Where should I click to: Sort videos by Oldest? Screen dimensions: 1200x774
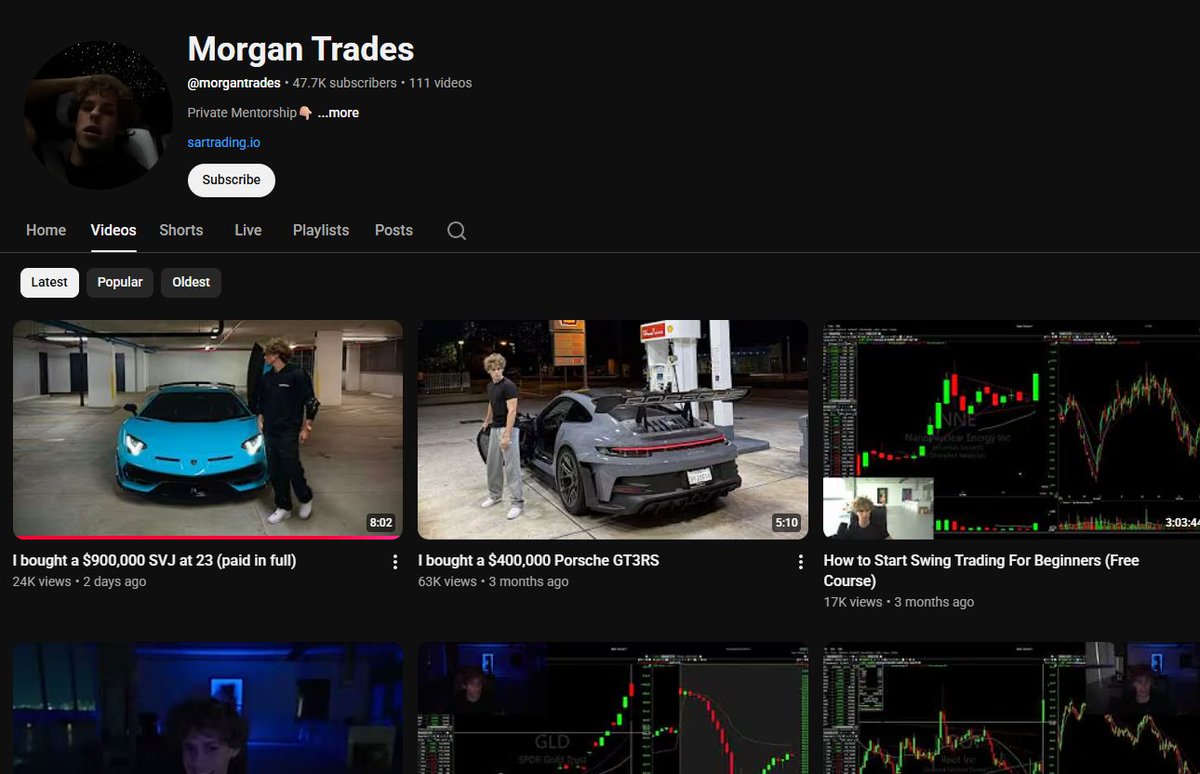pos(191,282)
